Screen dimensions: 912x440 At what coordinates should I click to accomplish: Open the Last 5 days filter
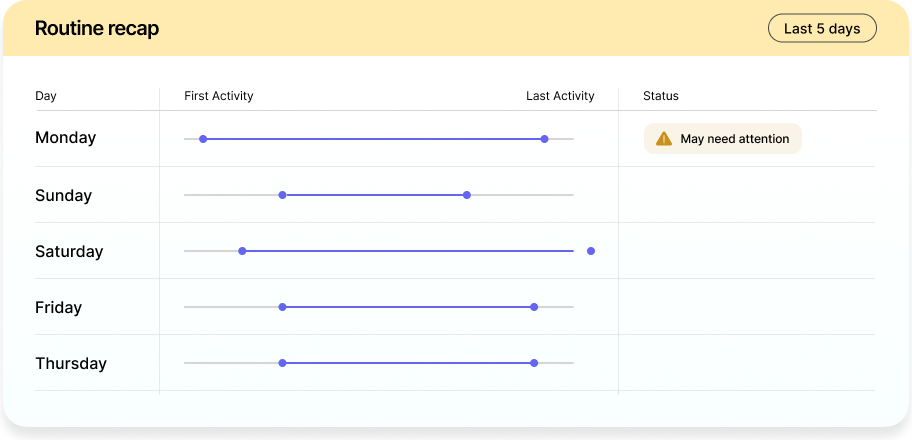coord(822,29)
